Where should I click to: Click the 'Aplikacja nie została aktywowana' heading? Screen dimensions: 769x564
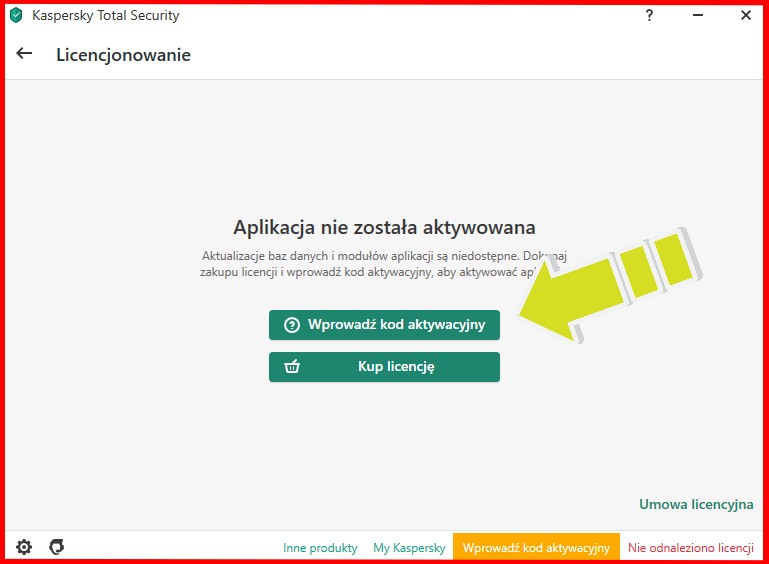click(384, 228)
